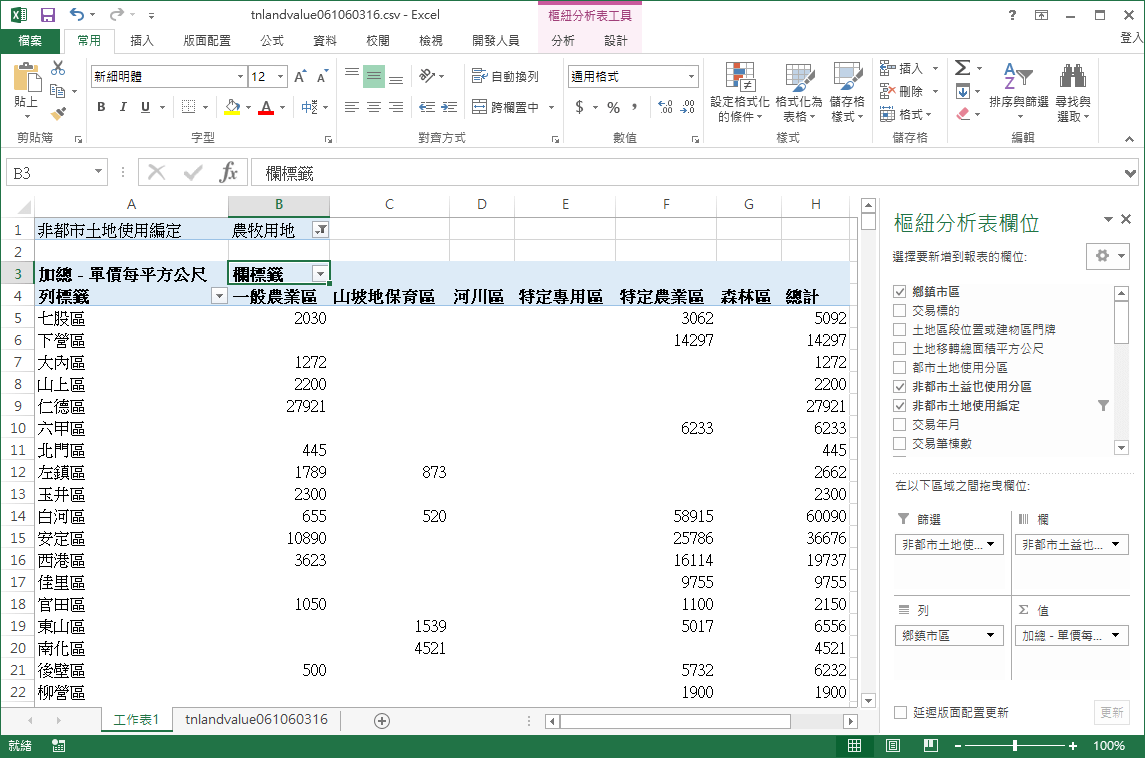The width and height of the screenshot is (1145, 758).
Task: Click the Insert Function fx icon
Action: tap(229, 173)
